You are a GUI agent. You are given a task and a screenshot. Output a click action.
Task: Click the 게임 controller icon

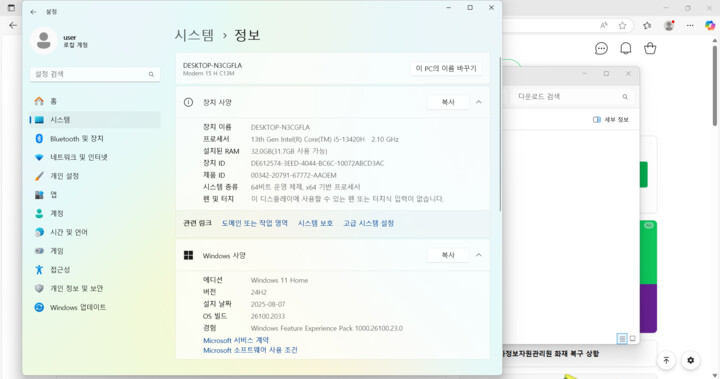pos(39,251)
